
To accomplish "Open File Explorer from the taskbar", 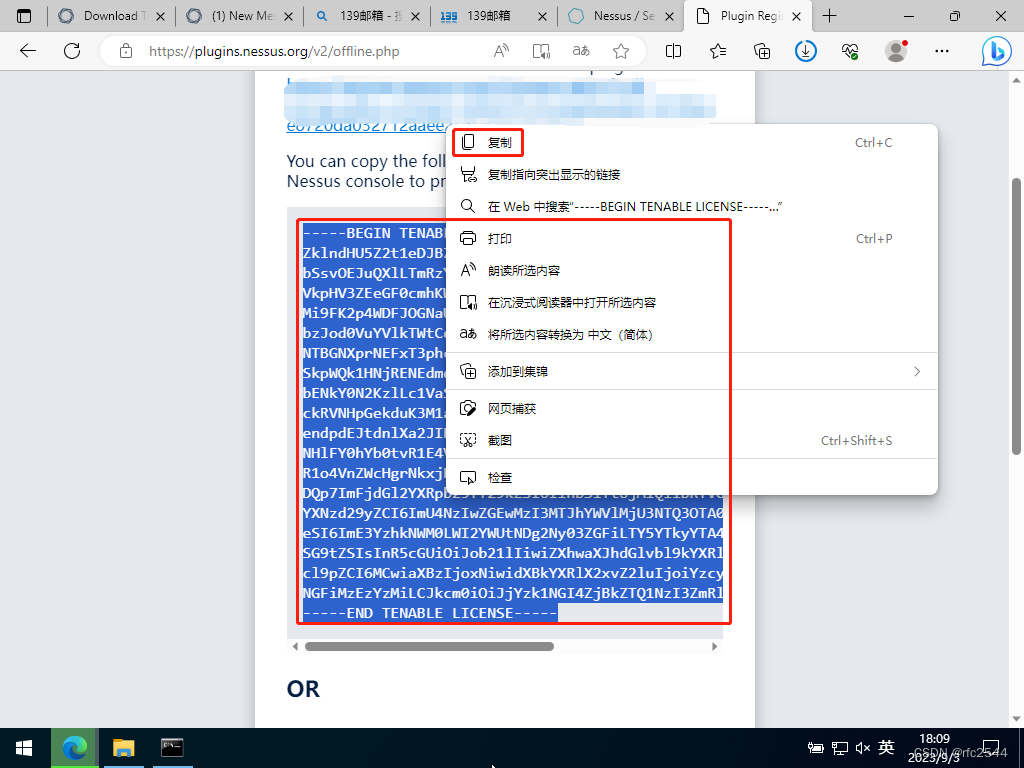I will point(123,748).
